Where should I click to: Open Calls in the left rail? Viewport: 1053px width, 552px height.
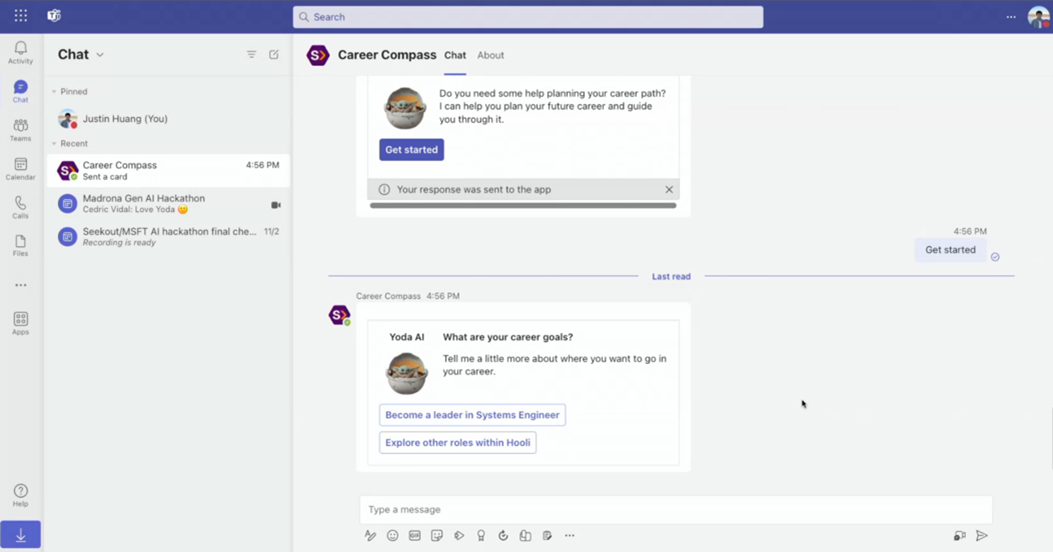click(20, 207)
